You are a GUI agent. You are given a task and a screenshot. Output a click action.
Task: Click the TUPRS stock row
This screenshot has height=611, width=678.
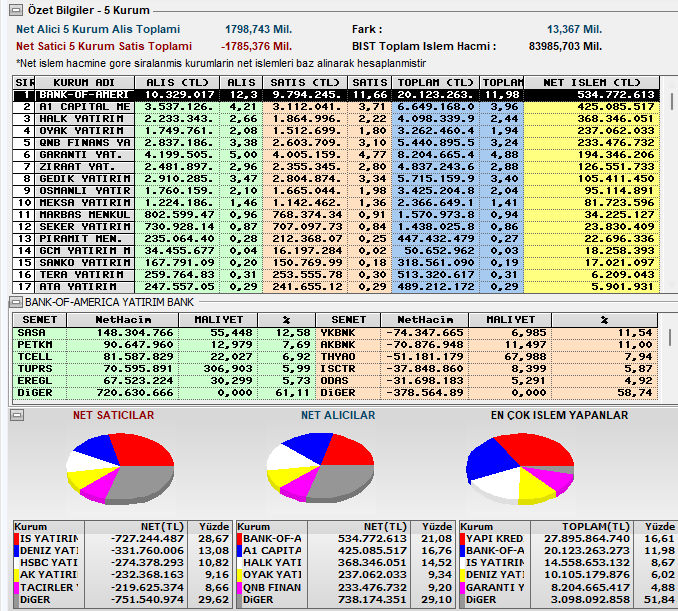click(x=164, y=369)
